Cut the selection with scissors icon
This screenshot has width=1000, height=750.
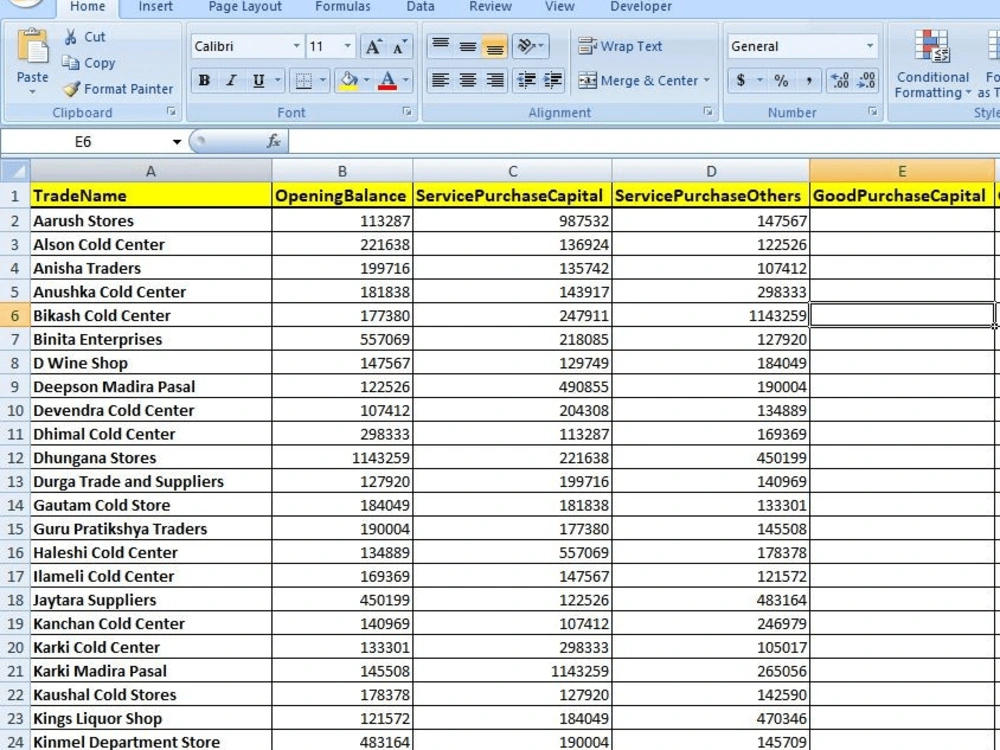70,37
